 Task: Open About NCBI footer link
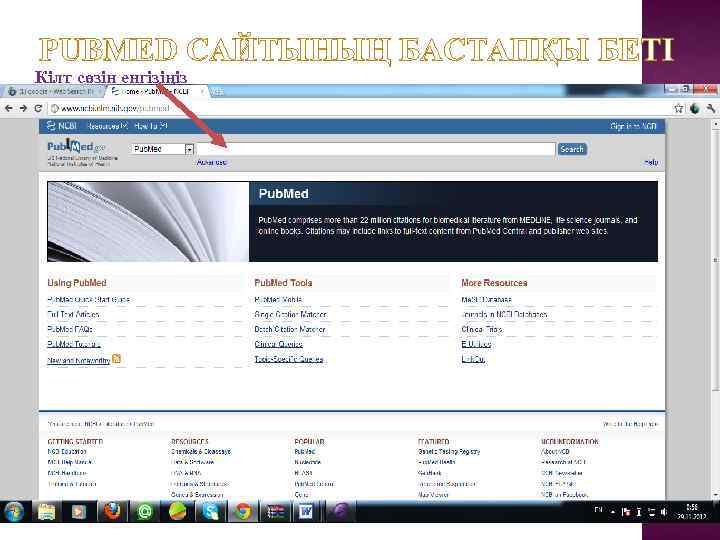pos(555,451)
